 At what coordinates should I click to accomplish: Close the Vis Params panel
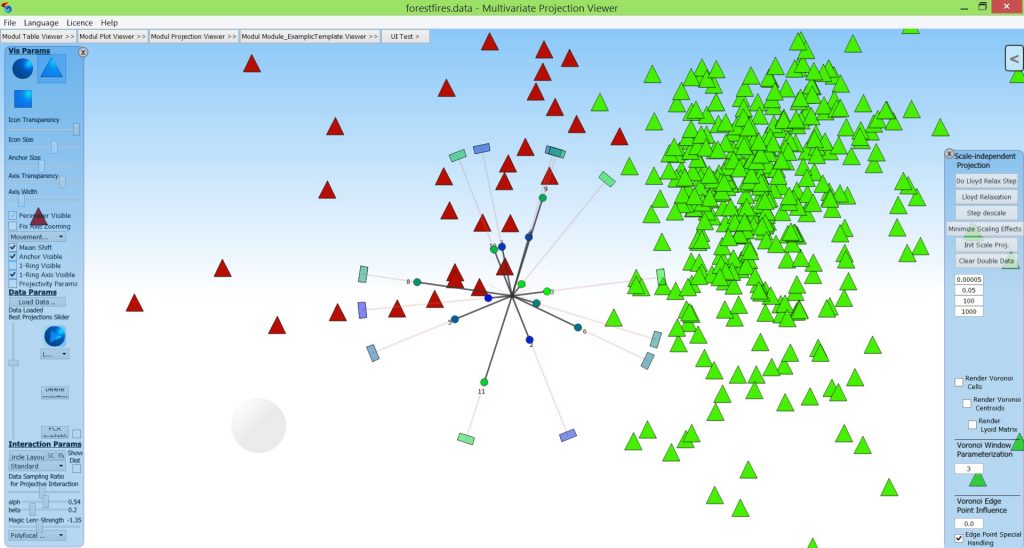coord(83,52)
